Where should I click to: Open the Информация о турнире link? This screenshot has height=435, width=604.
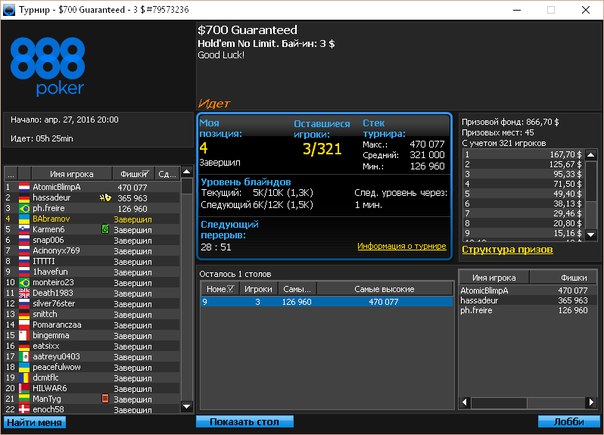click(402, 246)
